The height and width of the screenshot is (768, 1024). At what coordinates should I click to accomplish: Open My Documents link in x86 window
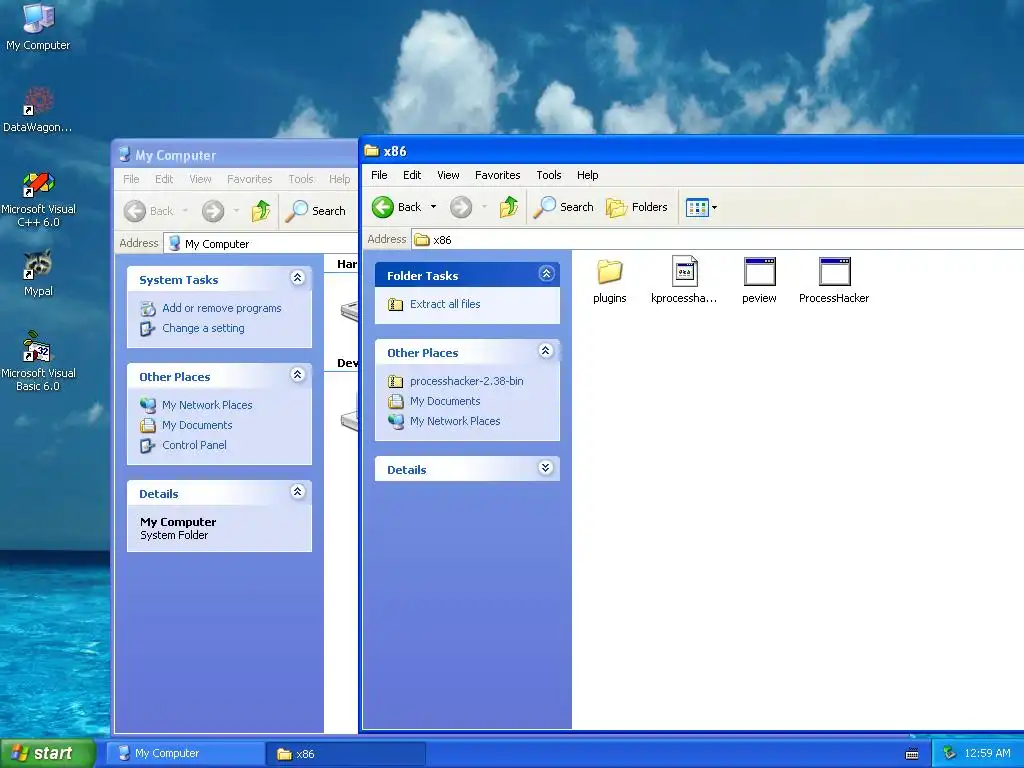pos(445,401)
